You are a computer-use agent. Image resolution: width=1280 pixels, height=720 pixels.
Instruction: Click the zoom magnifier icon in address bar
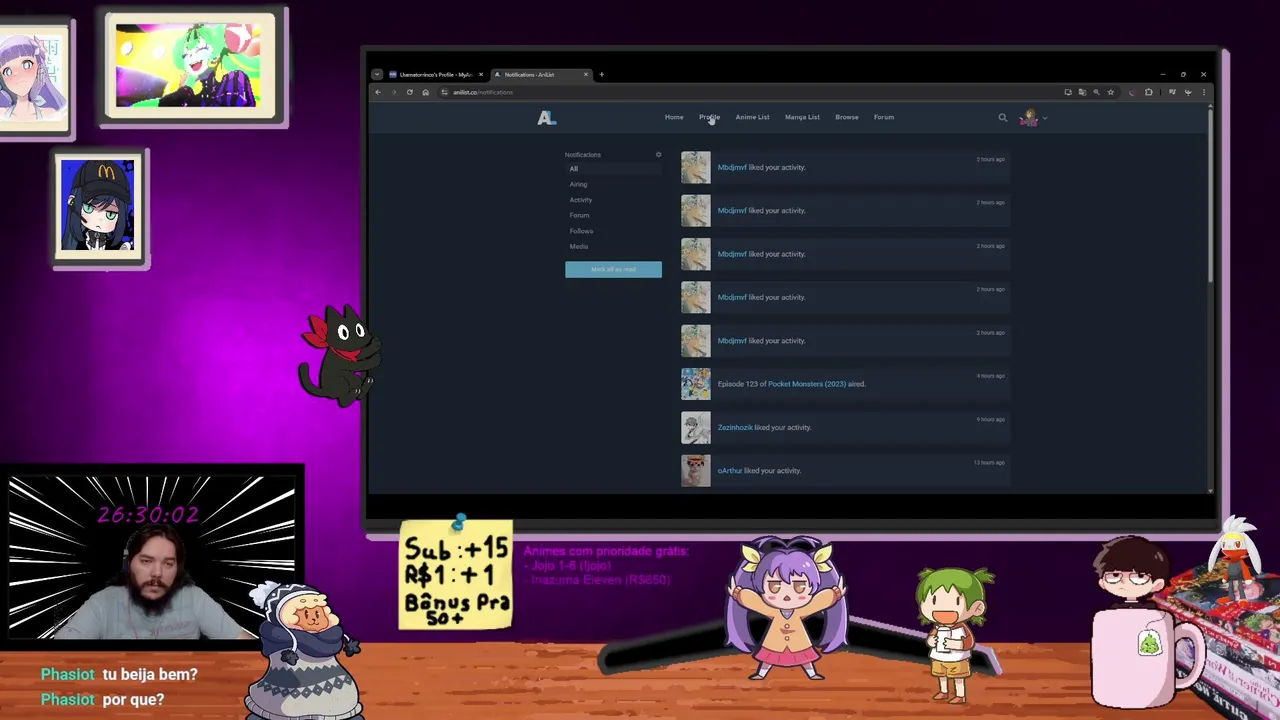tap(1096, 92)
